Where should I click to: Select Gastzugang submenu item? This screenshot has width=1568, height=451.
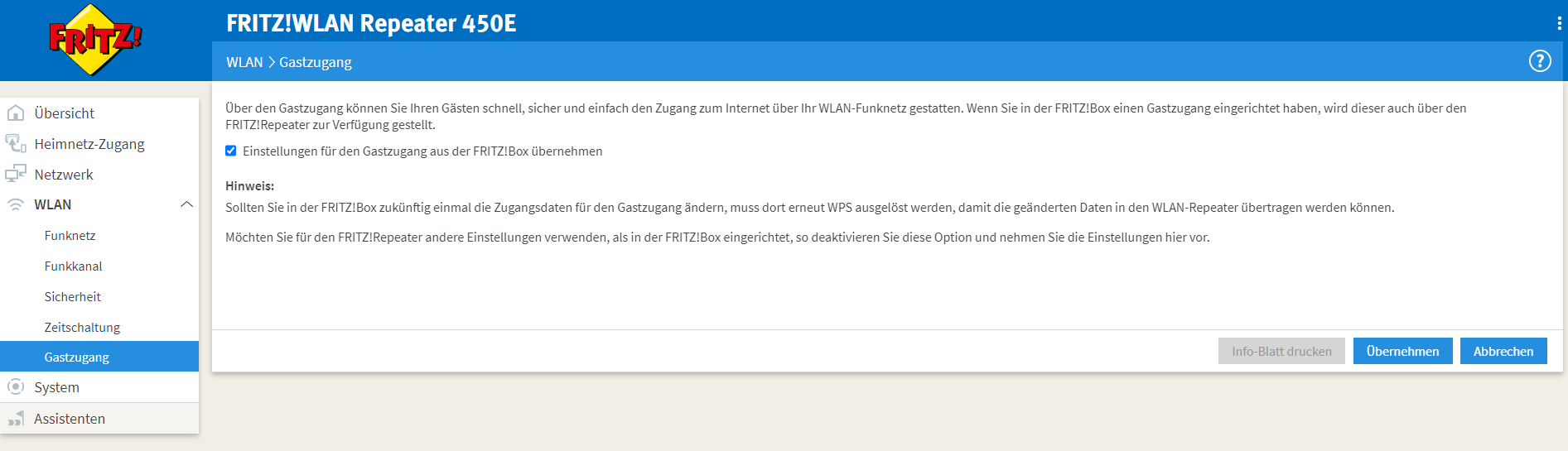[x=99, y=357]
